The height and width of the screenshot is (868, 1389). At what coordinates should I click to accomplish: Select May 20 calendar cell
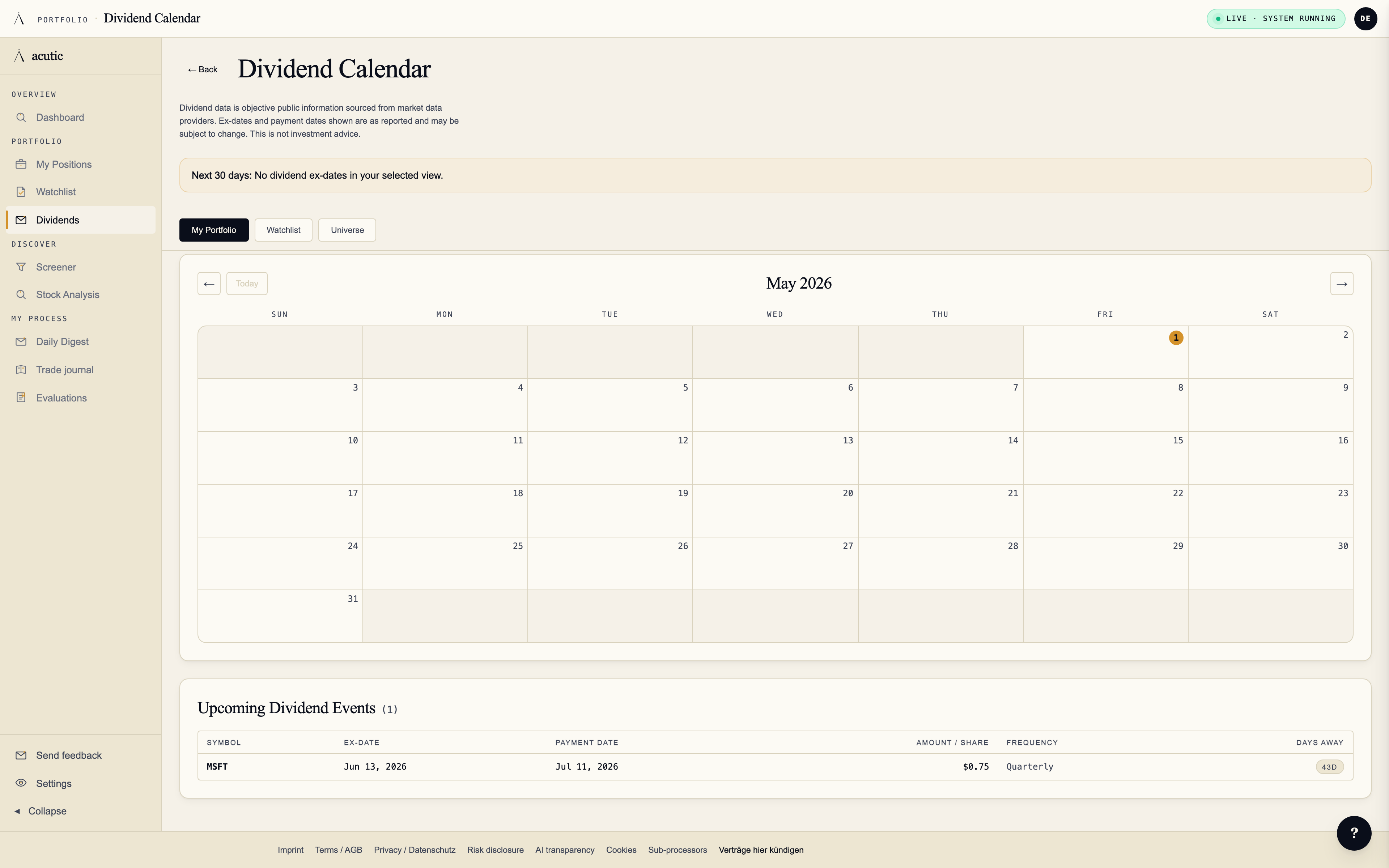point(775,510)
